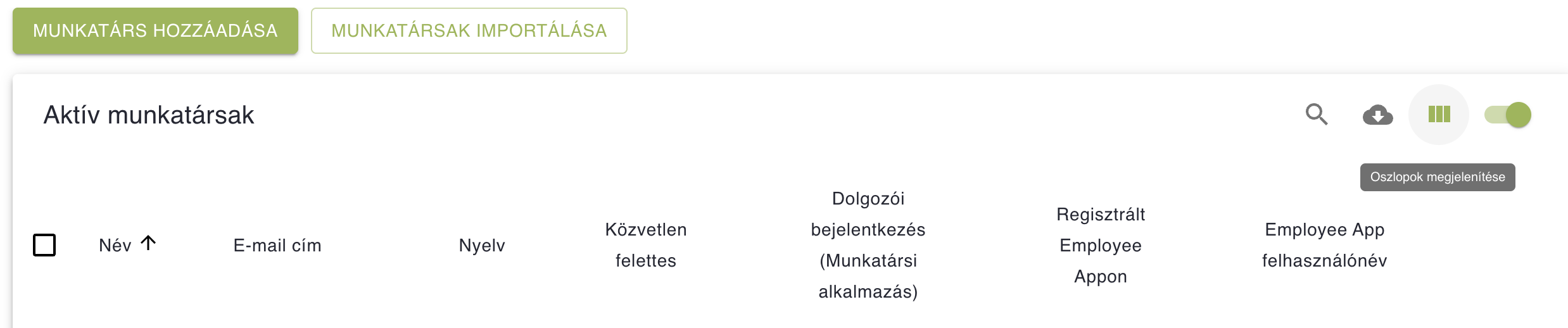Click the word felettes in header
1568x328 pixels.
(645, 261)
